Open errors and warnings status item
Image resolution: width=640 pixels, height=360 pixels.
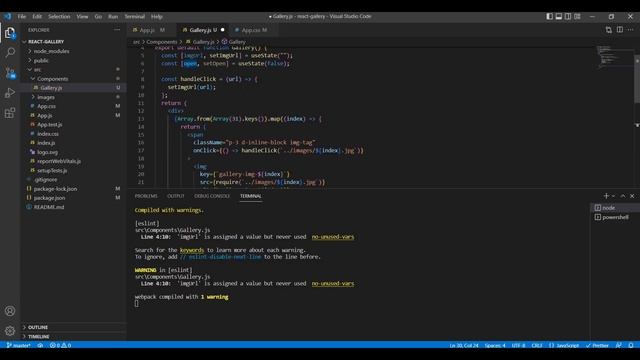point(60,345)
